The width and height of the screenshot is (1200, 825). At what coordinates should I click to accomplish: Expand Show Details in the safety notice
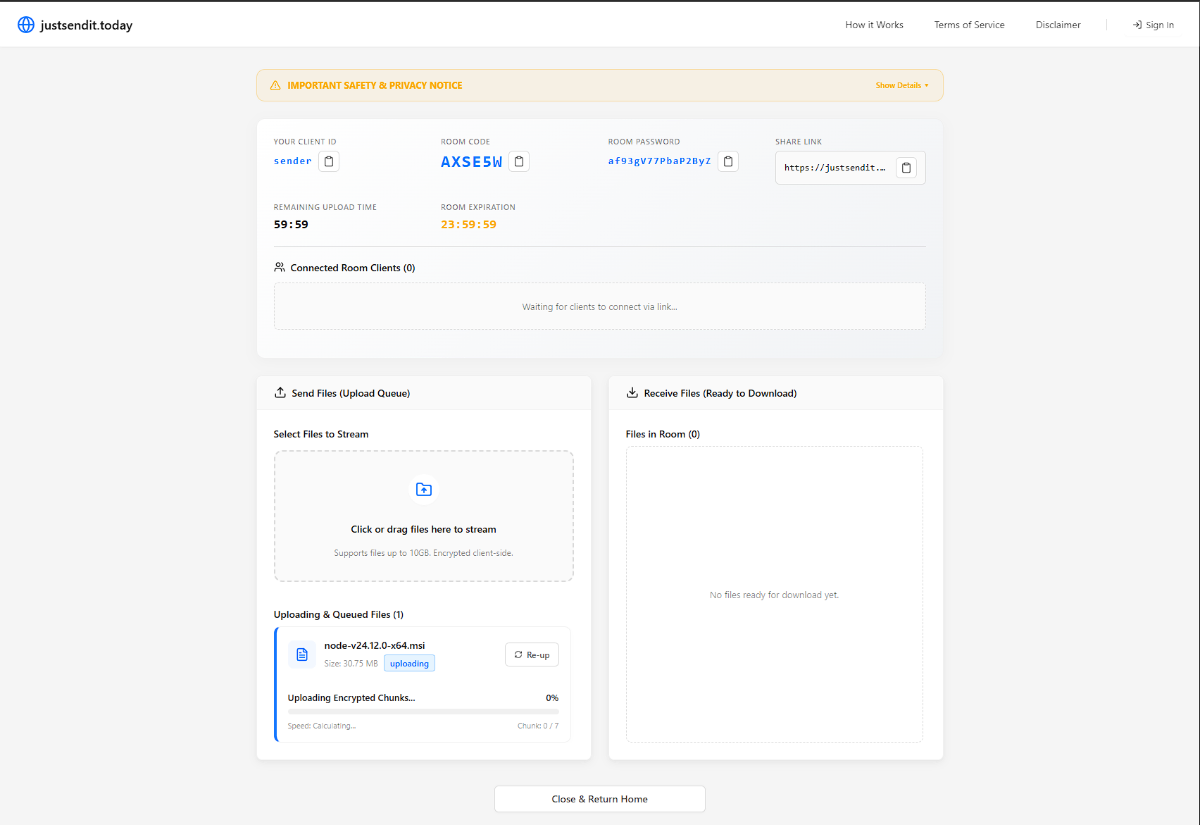click(902, 85)
